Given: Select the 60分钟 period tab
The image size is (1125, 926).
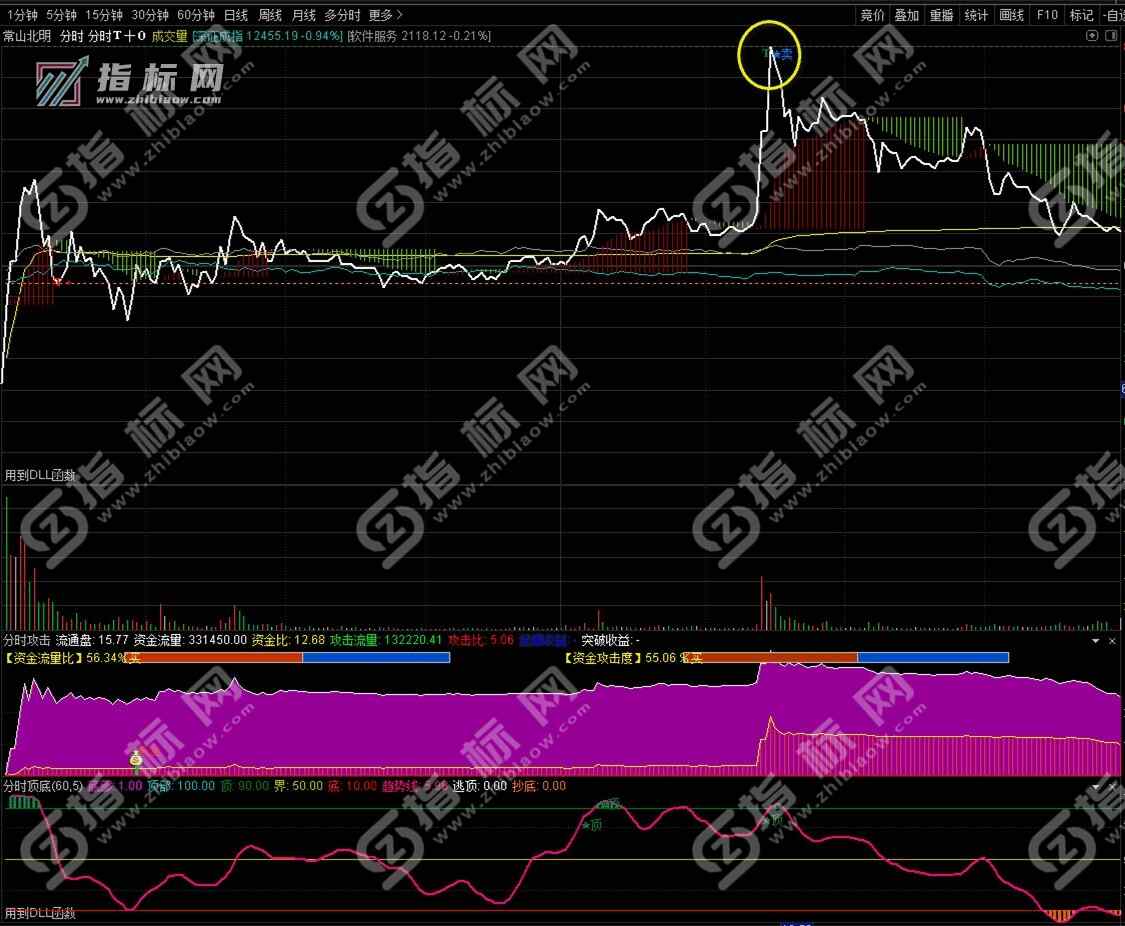Looking at the screenshot, I should coord(196,15).
